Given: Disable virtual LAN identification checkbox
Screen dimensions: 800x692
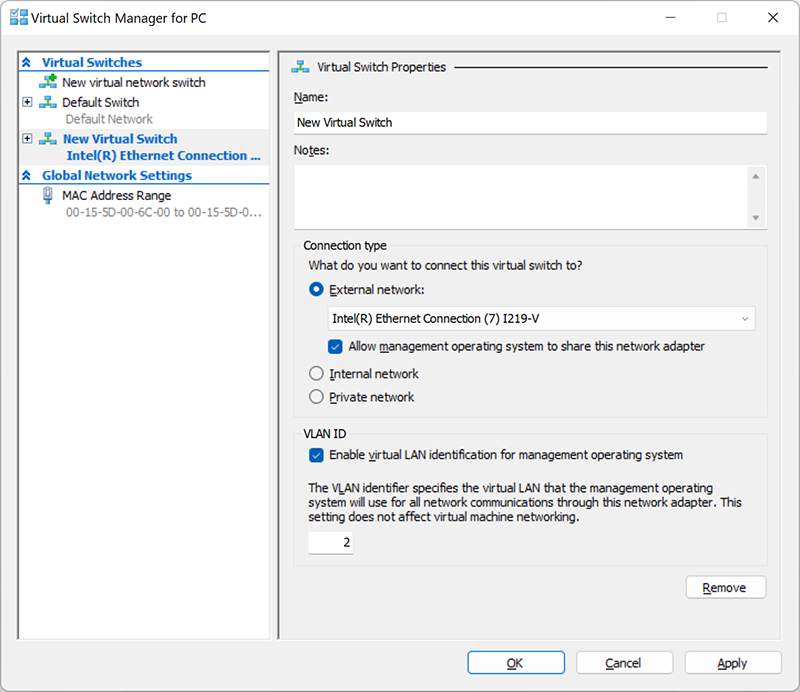Looking at the screenshot, I should coord(317,455).
